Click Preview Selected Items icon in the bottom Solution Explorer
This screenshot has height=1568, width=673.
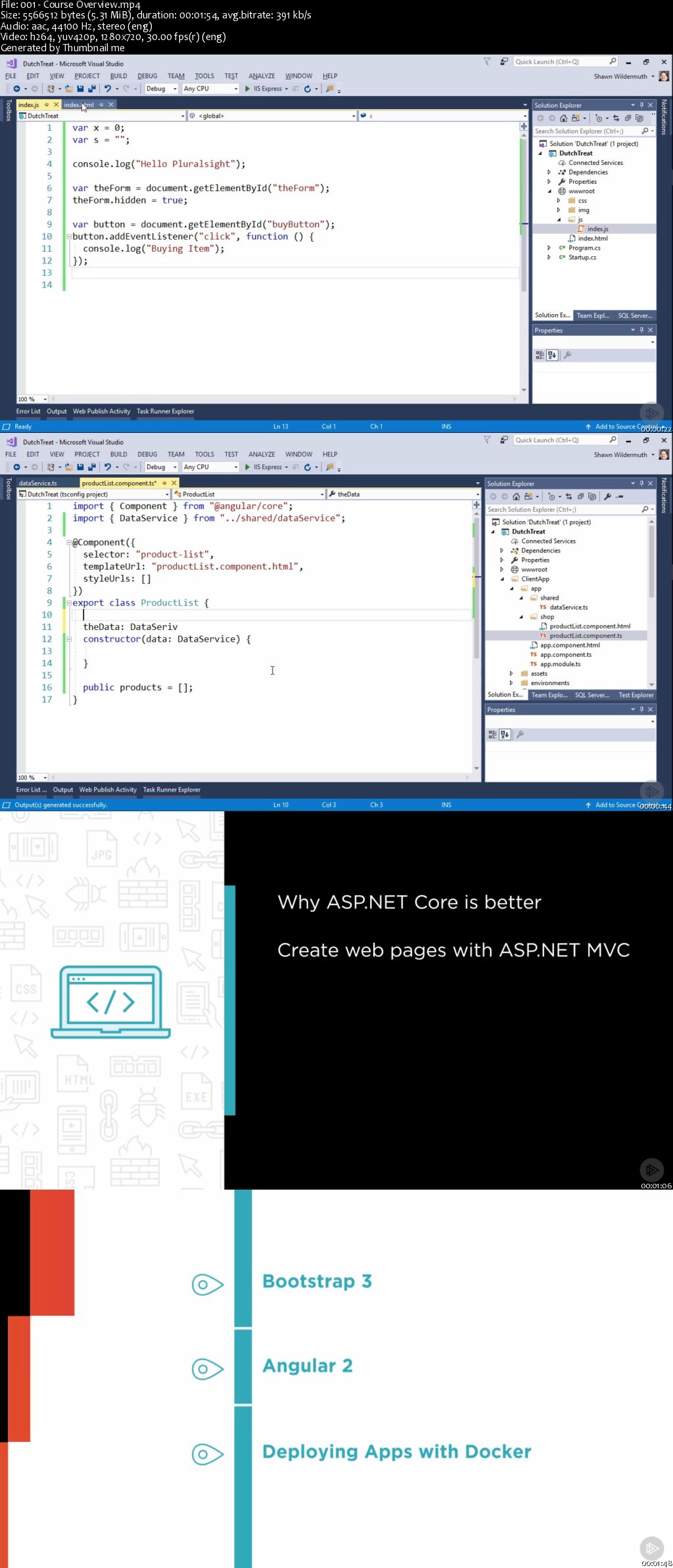point(620,497)
